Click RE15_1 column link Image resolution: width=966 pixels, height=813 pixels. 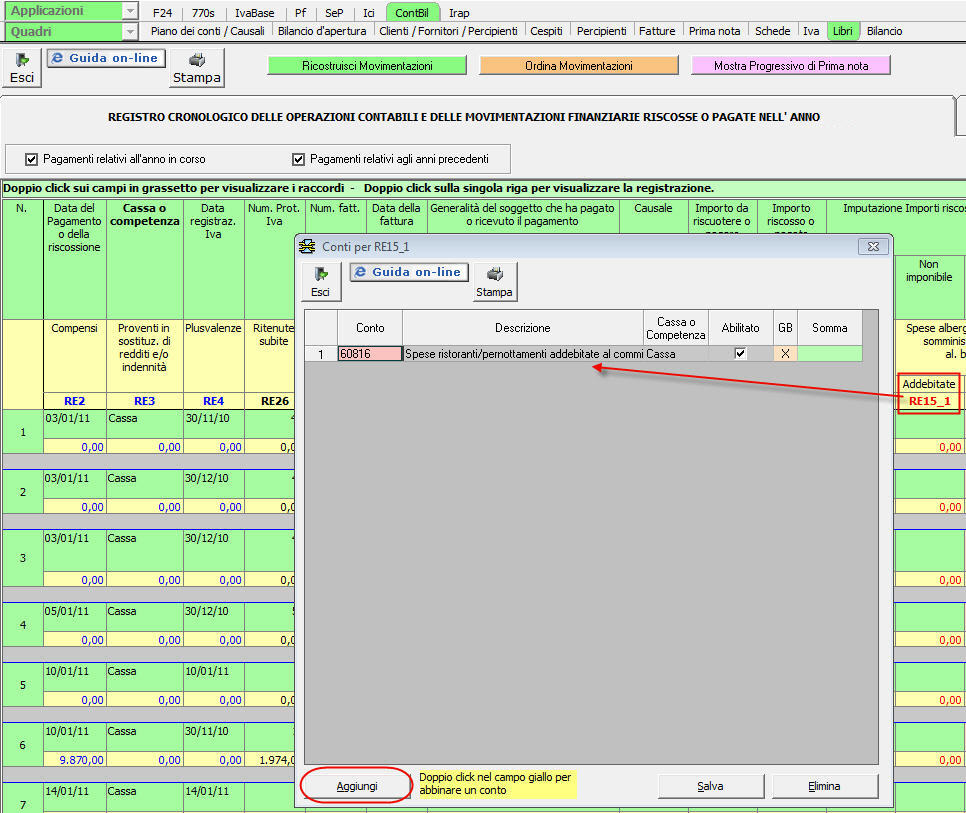tap(930, 401)
